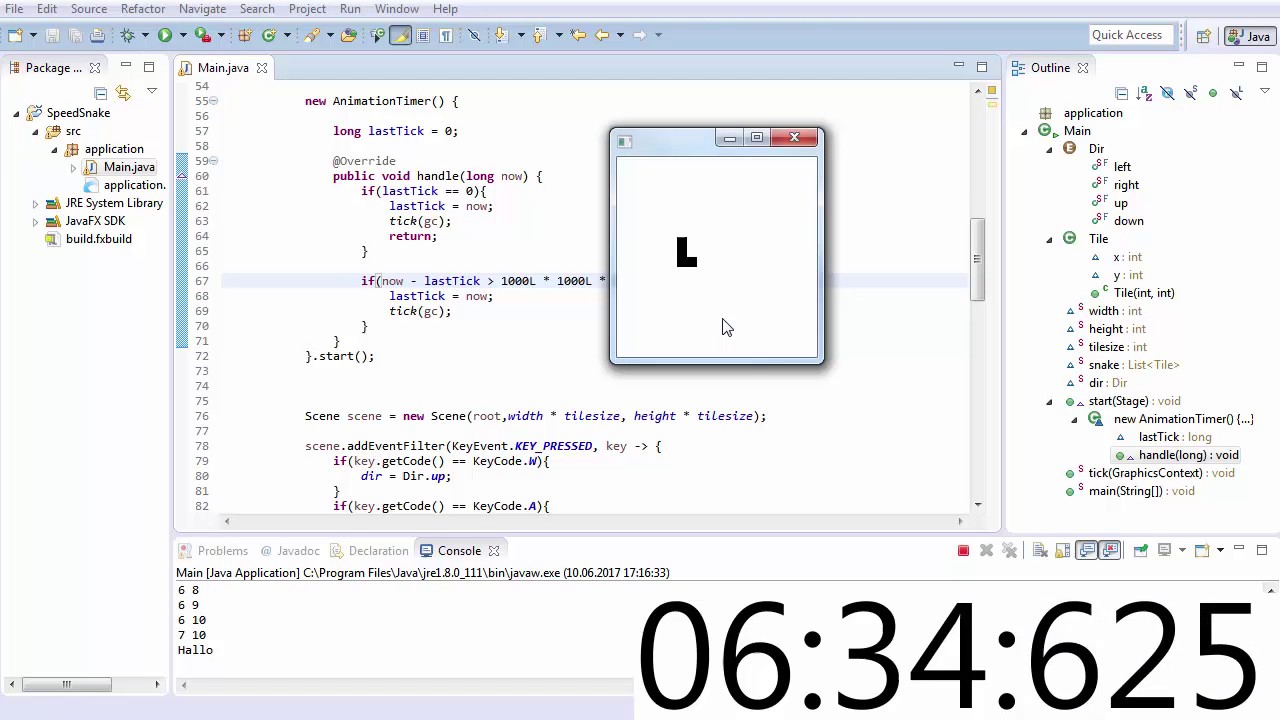Collapse the src folder node
Viewport: 1280px width, 720px height.
click(x=36, y=131)
